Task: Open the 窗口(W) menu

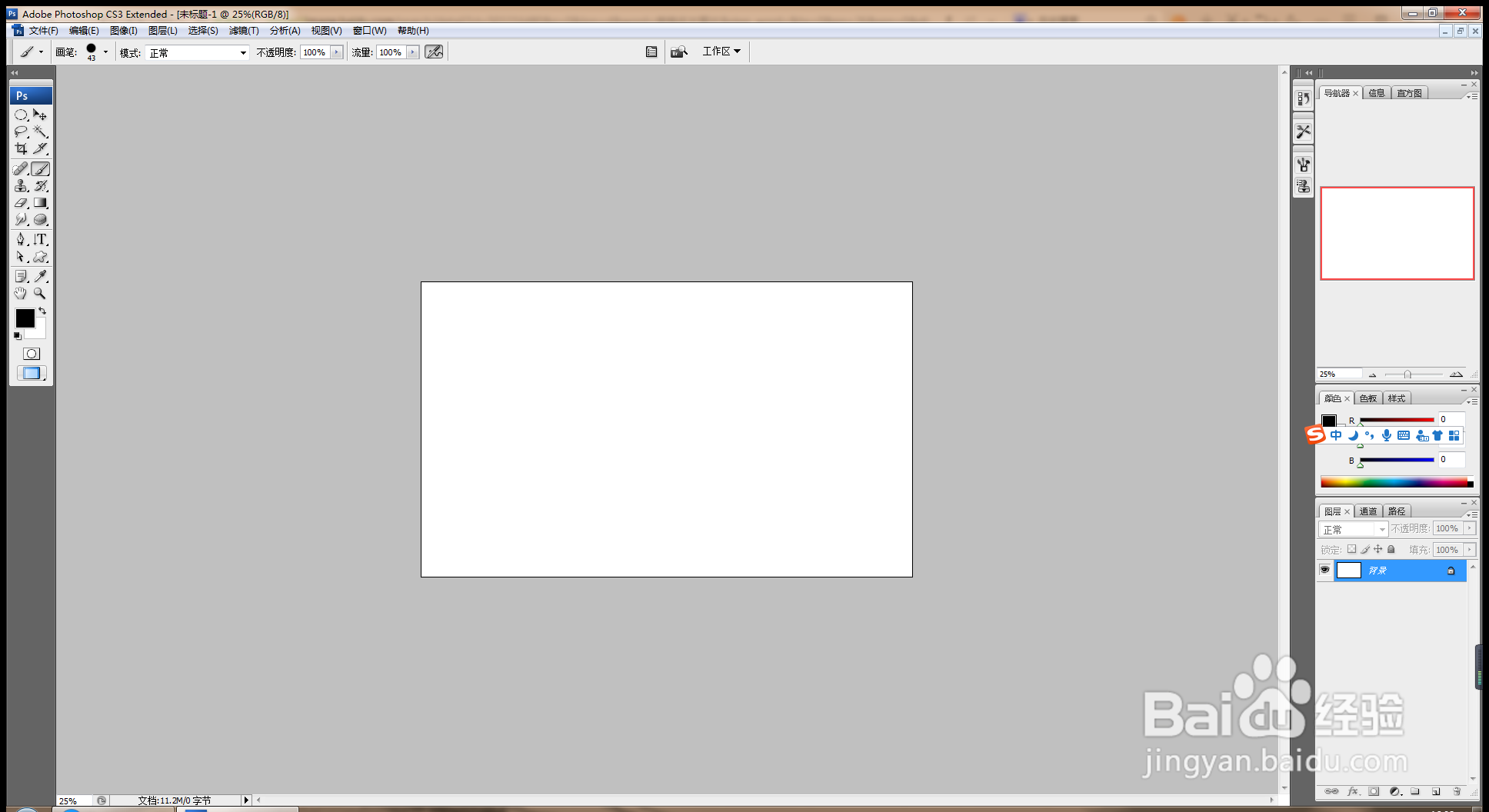Action: pos(369,31)
